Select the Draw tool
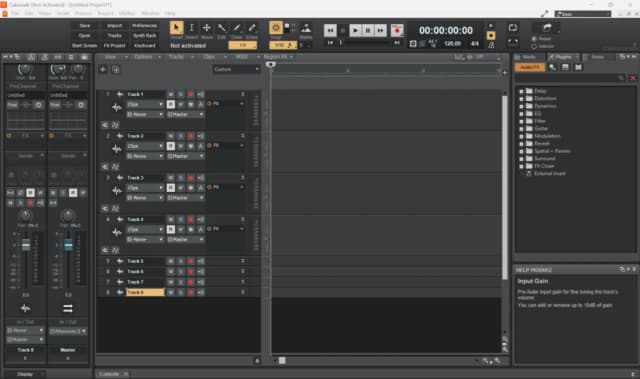 [x=237, y=28]
